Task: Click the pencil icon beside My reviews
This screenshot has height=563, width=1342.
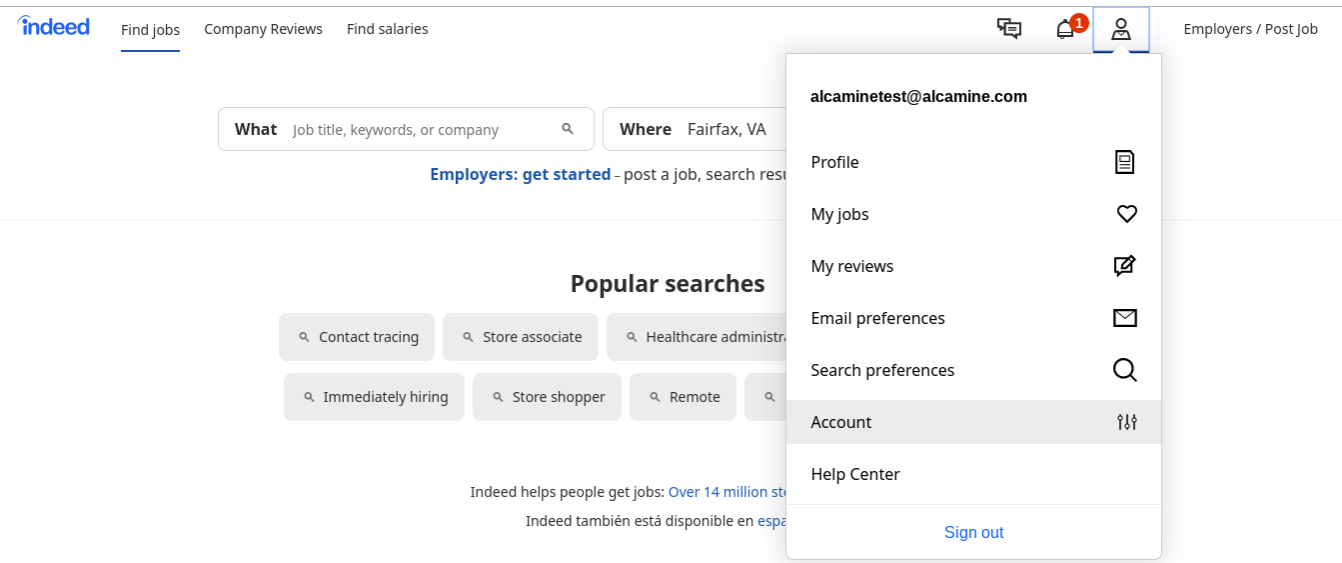Action: coord(1125,266)
